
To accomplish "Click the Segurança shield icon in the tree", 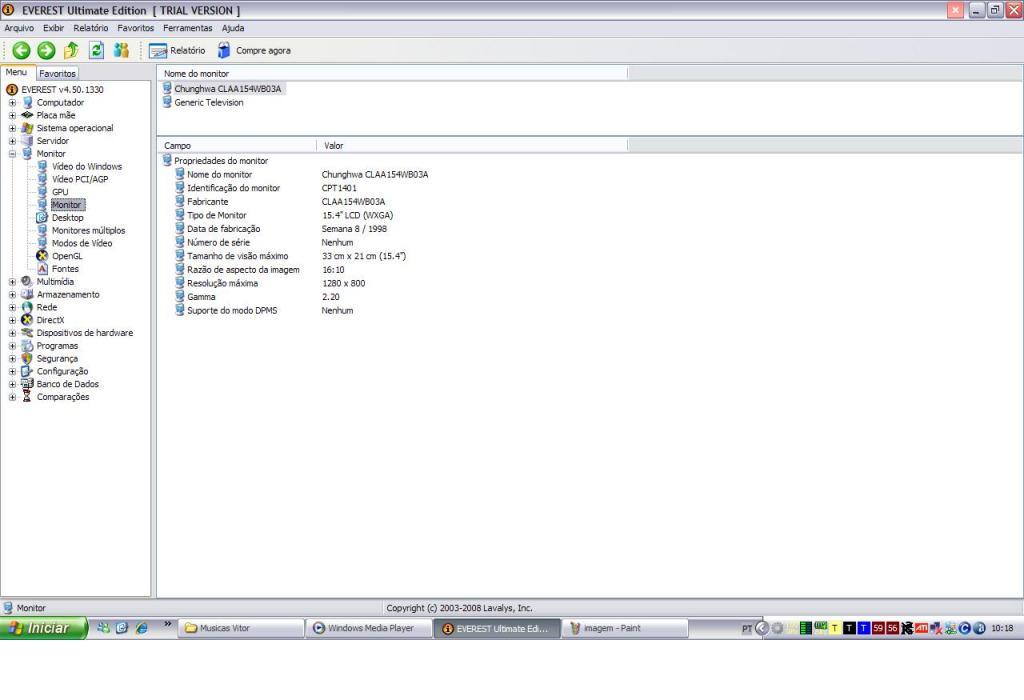I will tap(27, 358).
